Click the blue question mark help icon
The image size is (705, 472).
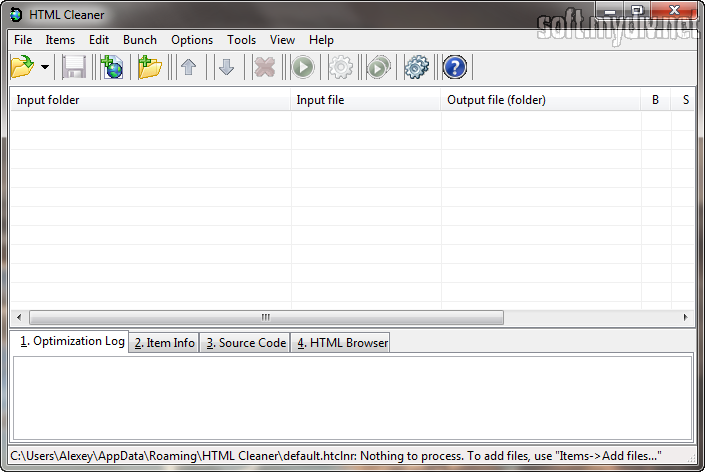[454, 68]
